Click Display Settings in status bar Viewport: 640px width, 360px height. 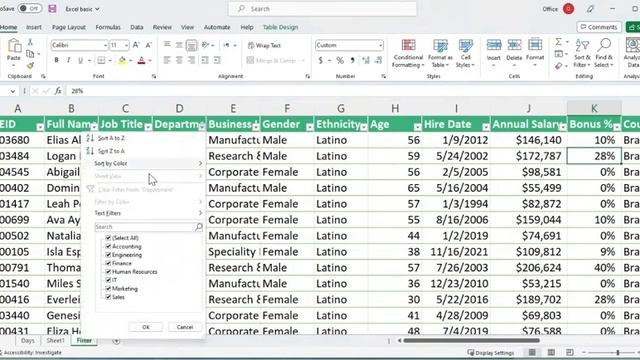coord(491,353)
